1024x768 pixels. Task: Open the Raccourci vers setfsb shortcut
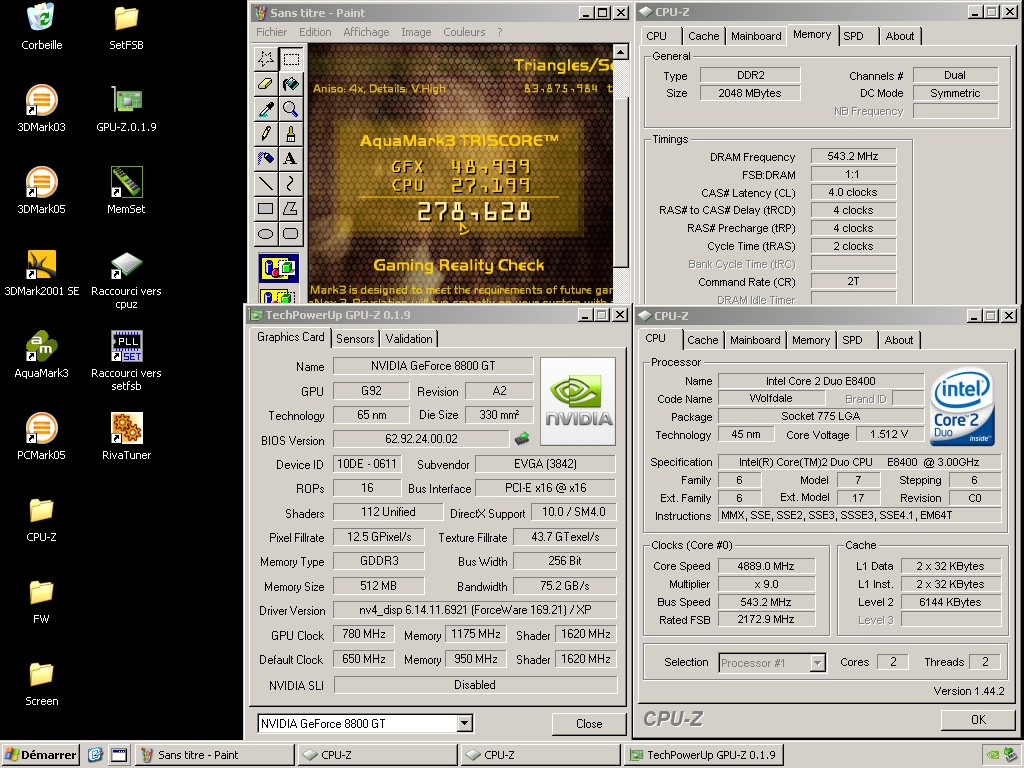tap(126, 361)
